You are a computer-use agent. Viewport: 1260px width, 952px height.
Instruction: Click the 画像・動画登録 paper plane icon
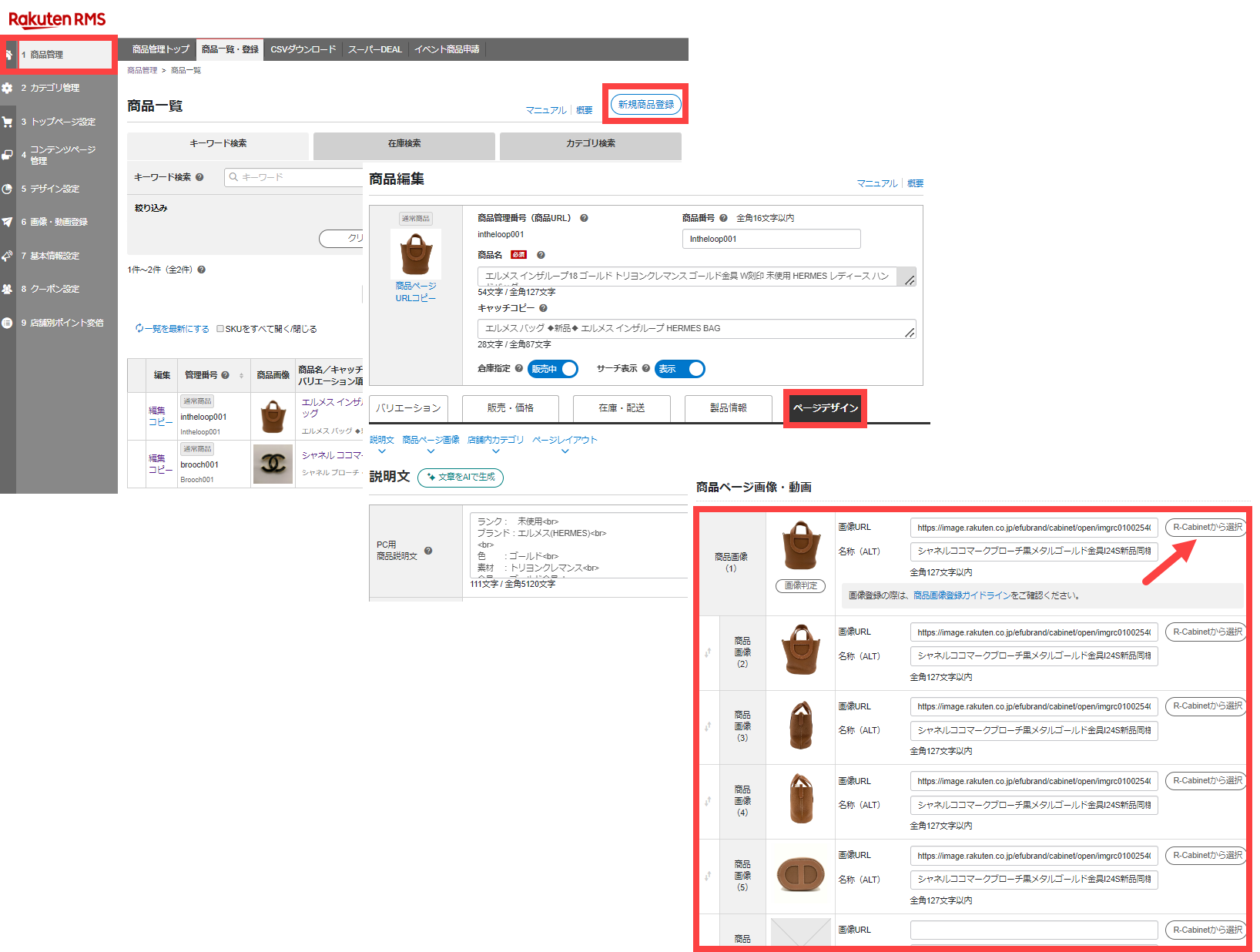(x=7, y=222)
